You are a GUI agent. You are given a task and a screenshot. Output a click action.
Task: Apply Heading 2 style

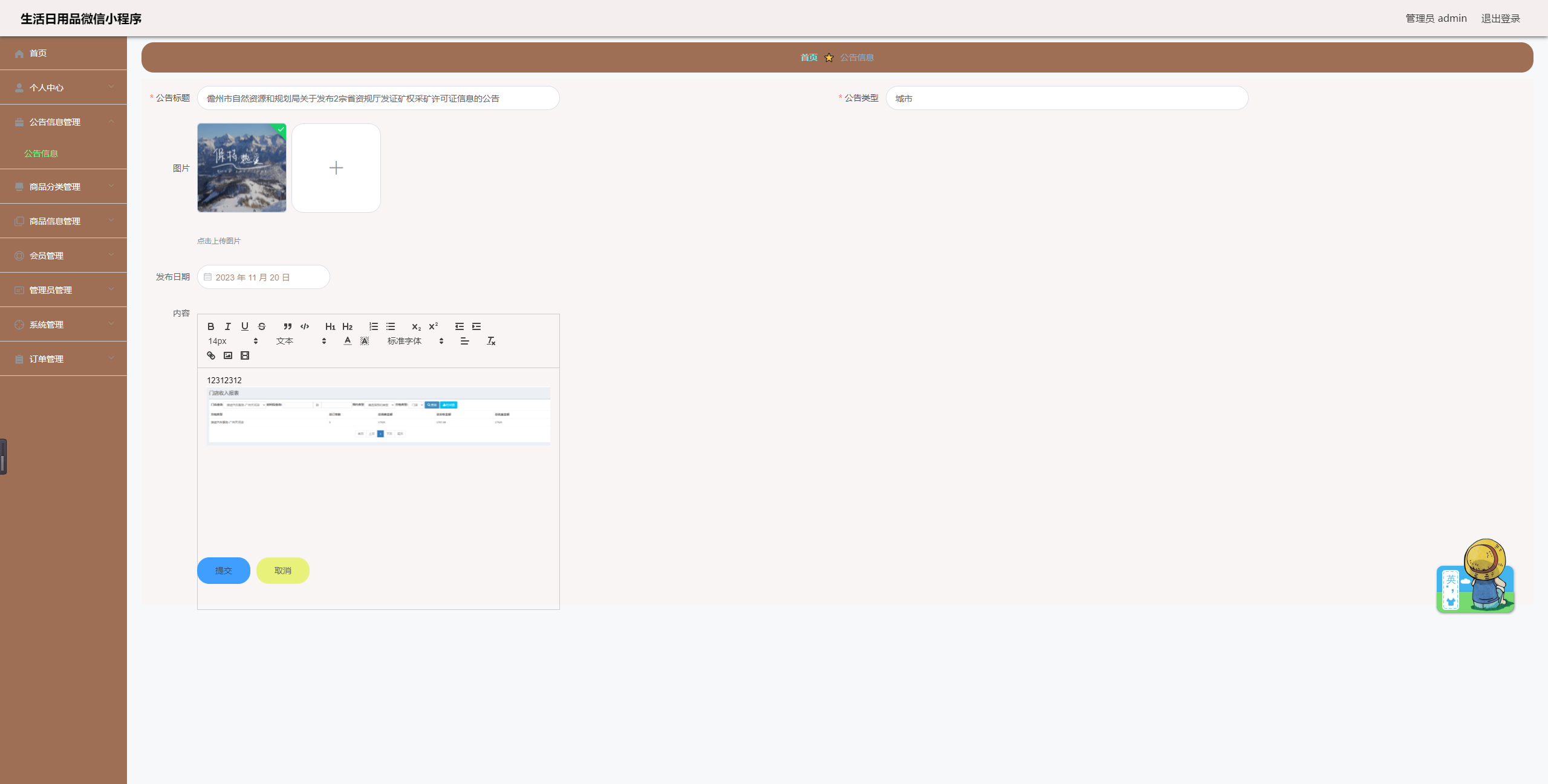tap(347, 326)
